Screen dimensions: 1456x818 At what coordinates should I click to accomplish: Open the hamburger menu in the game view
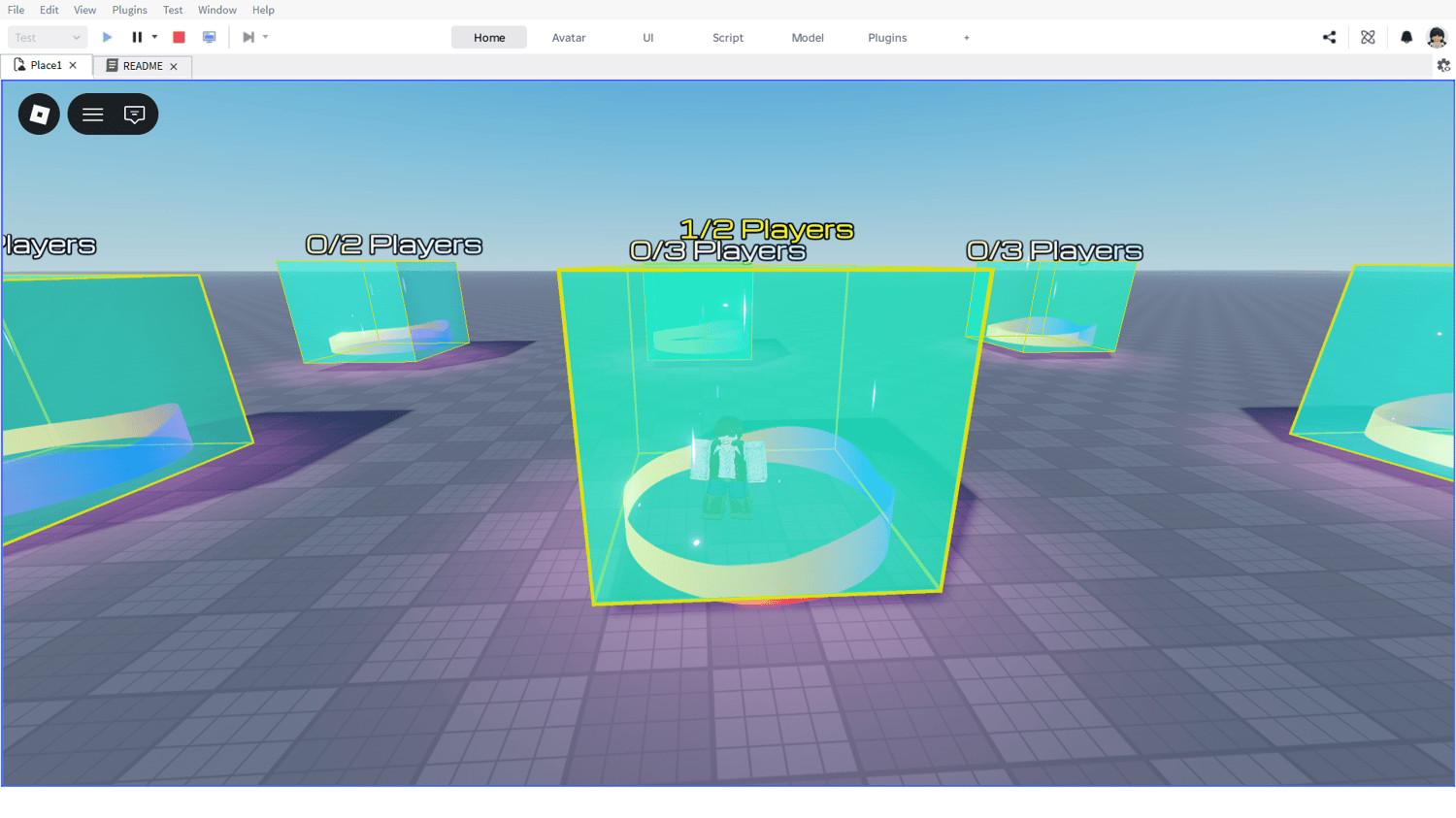pyautogui.click(x=92, y=115)
